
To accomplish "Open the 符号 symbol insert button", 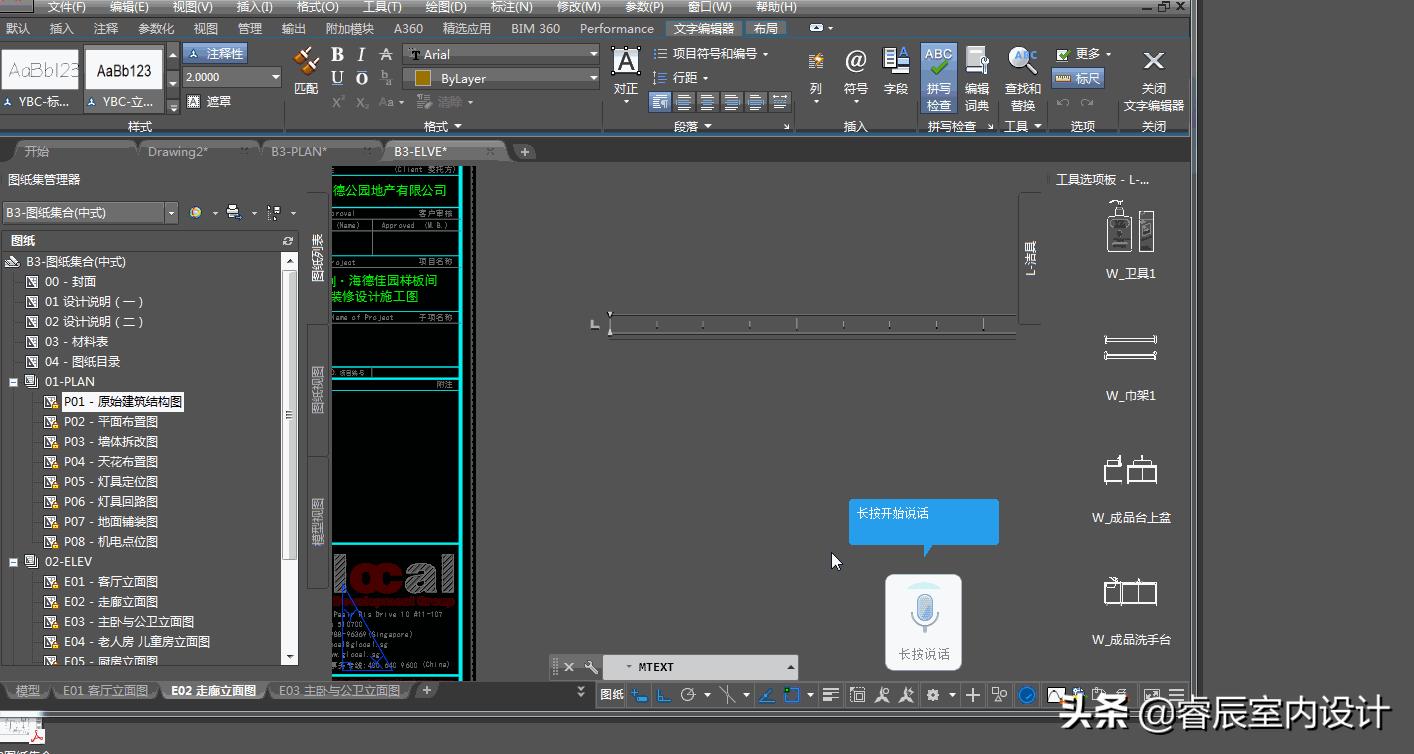I will (855, 63).
